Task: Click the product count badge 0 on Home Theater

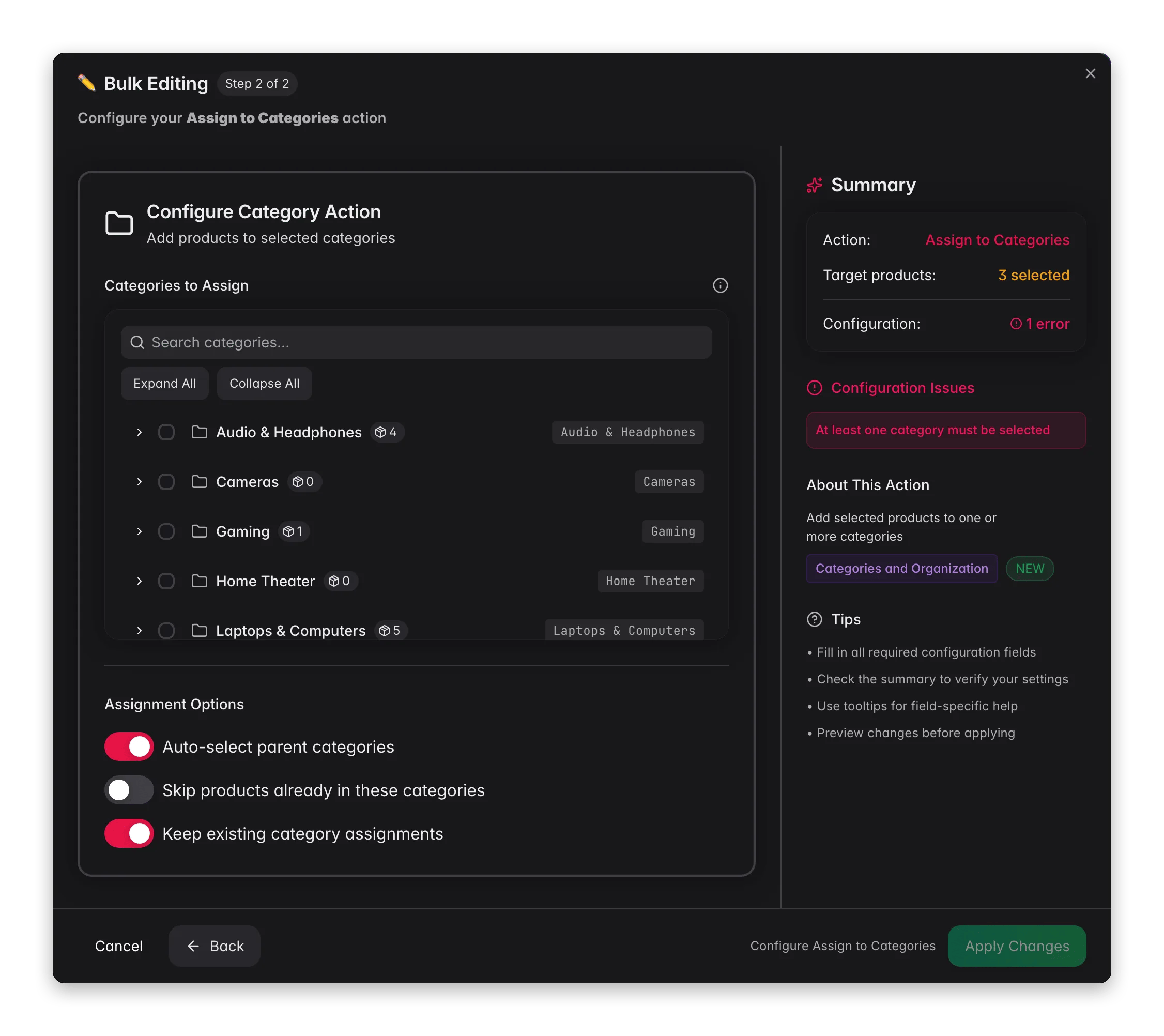Action: [x=340, y=581]
